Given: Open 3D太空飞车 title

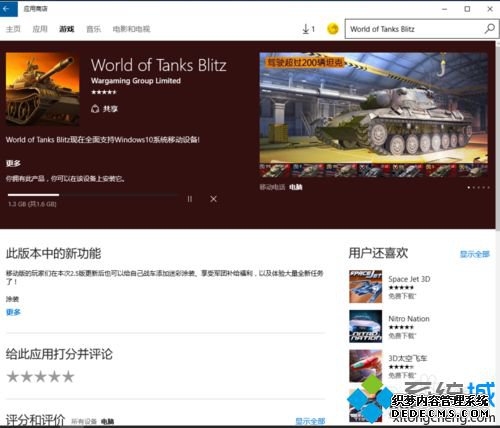Looking at the screenshot, I should [407, 358].
